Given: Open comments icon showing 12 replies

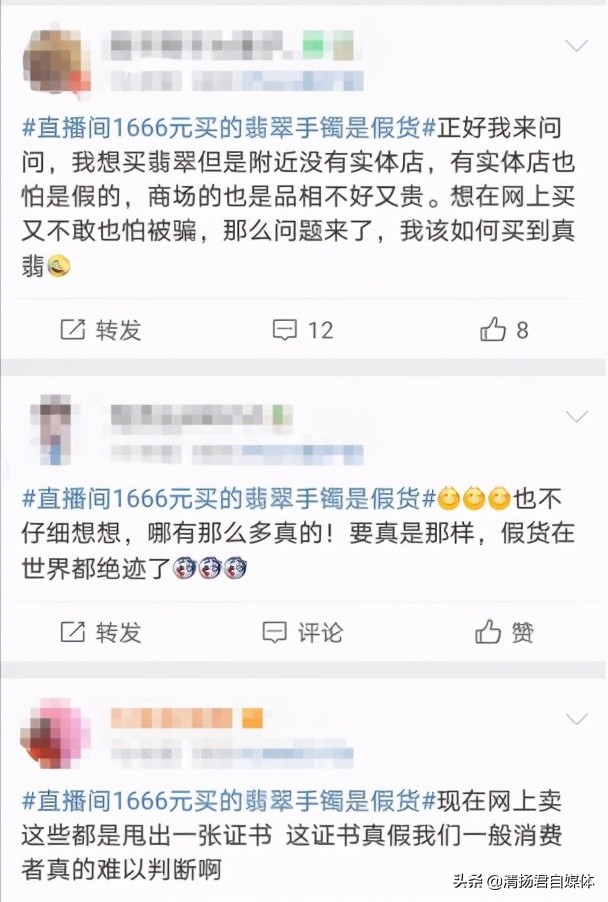Looking at the screenshot, I should [284, 330].
